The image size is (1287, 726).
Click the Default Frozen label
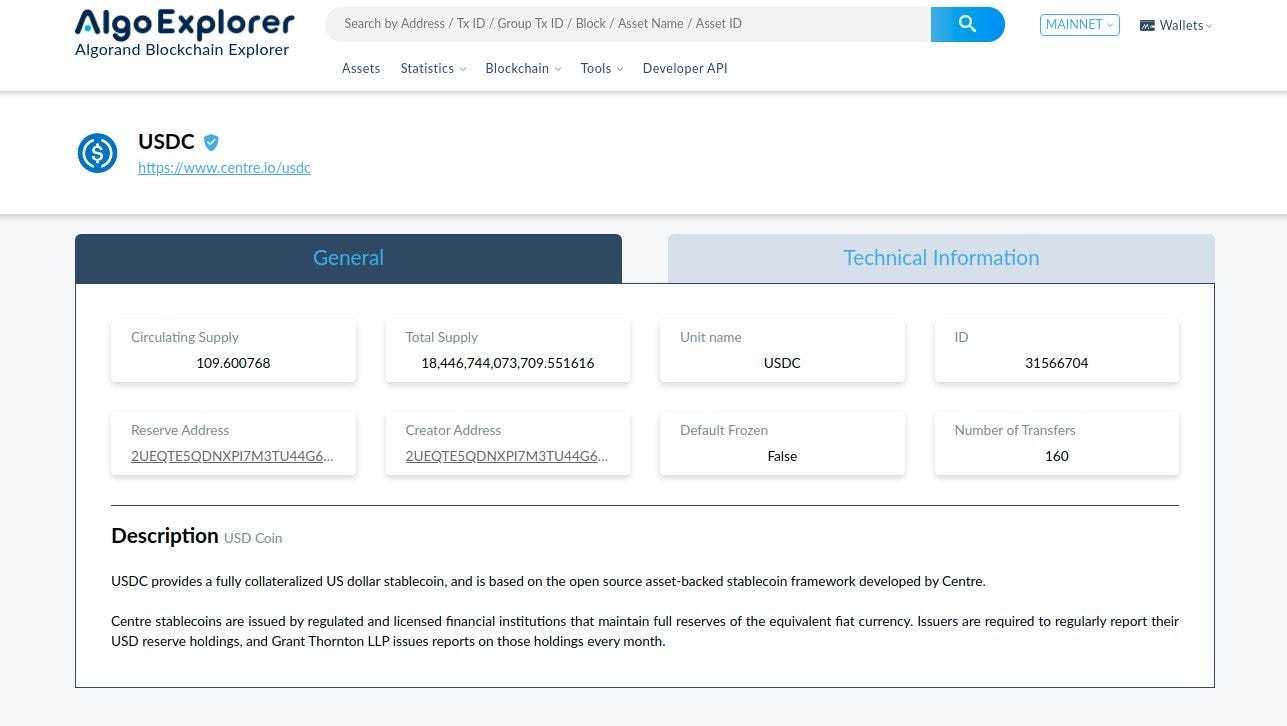pos(724,430)
